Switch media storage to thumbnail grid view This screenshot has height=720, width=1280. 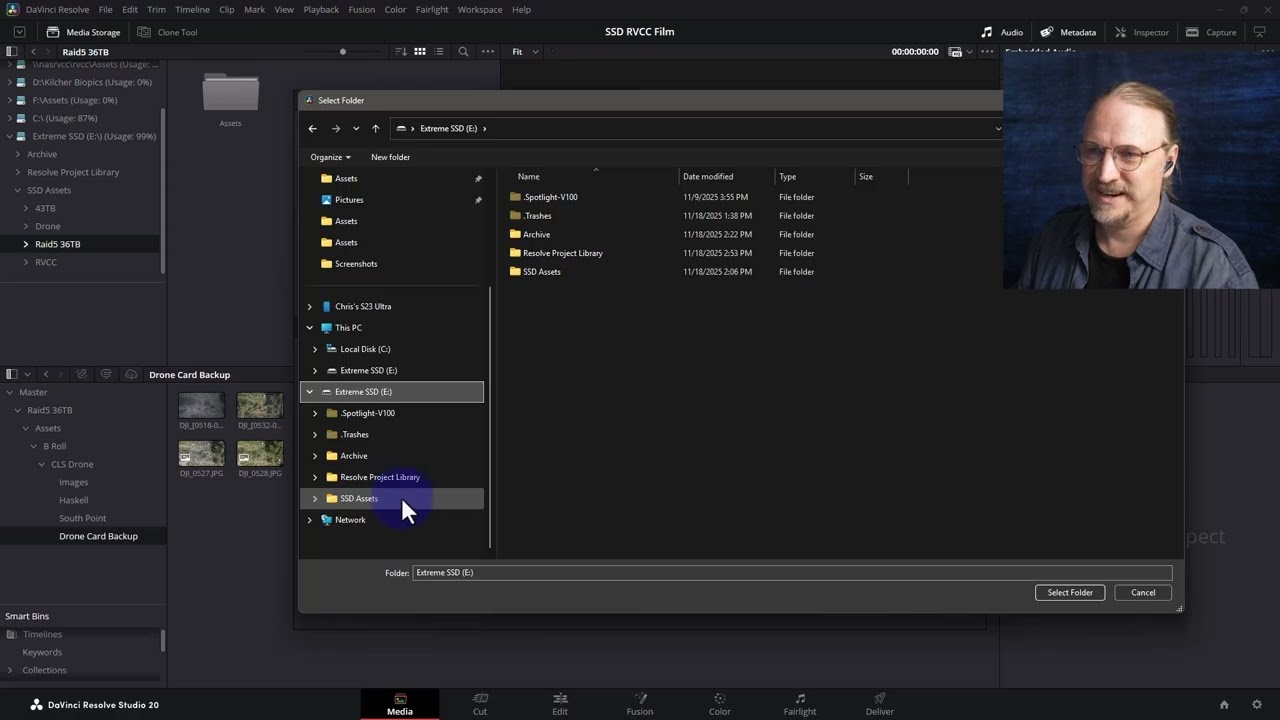point(420,51)
